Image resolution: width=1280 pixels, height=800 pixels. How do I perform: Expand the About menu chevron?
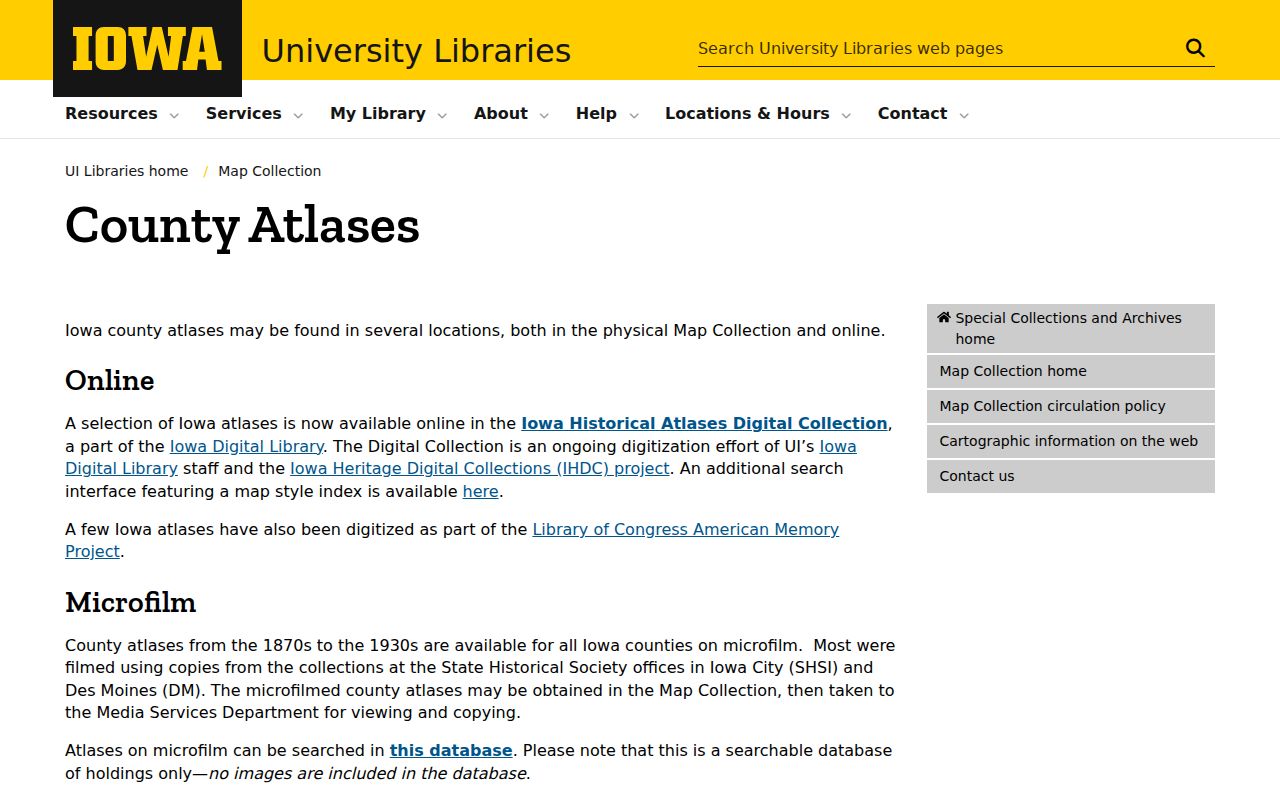pos(544,115)
